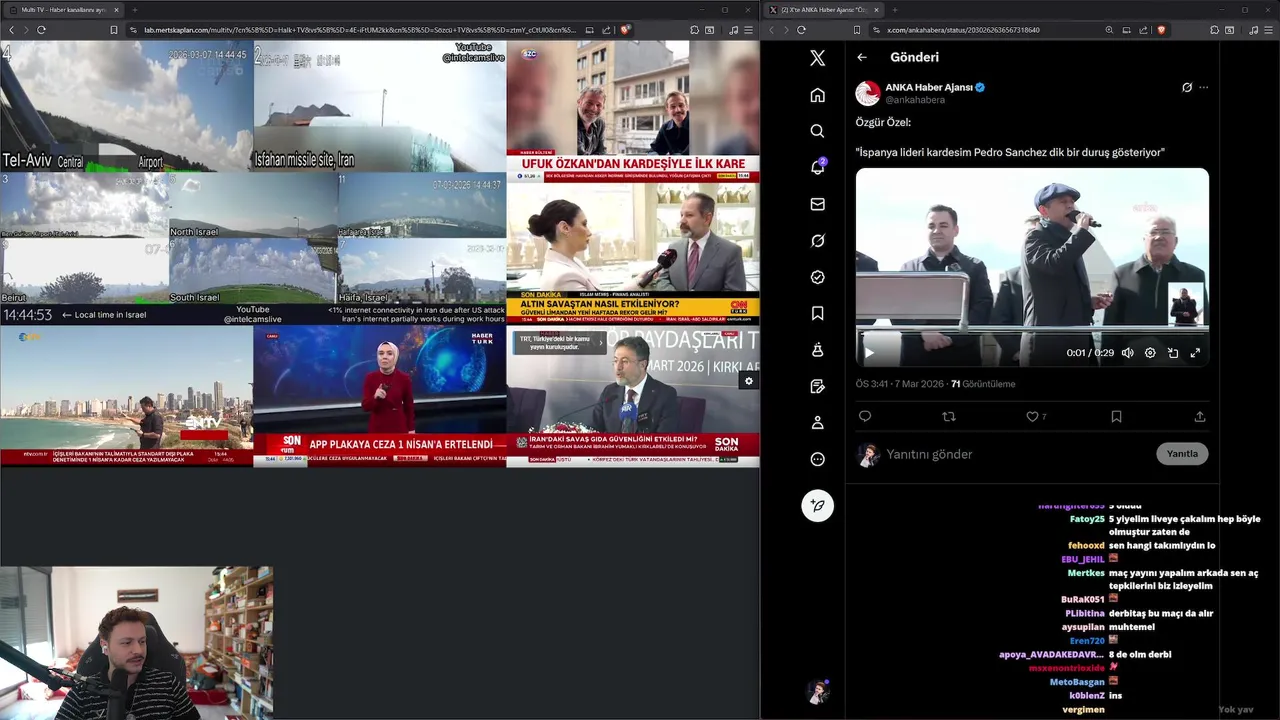Screen dimensions: 1280x720
Task: Open verified badge icon in X sidebar
Action: pyautogui.click(x=817, y=277)
